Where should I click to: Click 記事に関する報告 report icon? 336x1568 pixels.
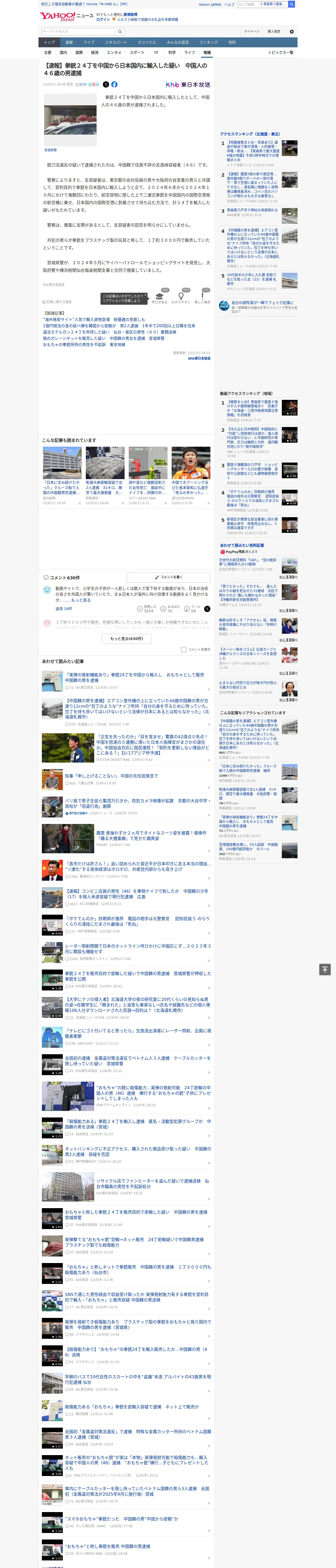[57, 301]
